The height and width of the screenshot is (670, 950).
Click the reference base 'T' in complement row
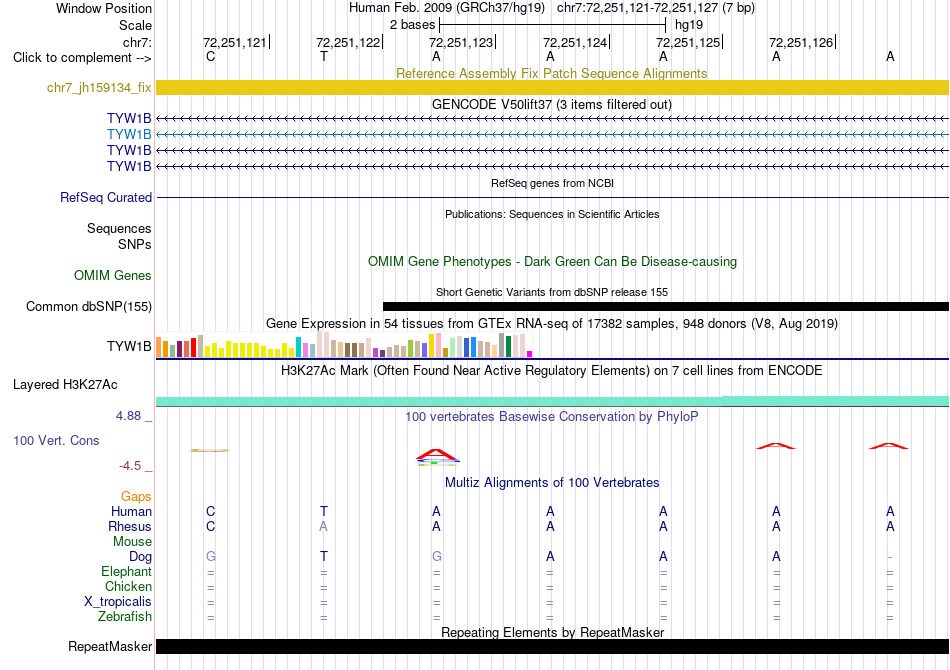point(324,57)
